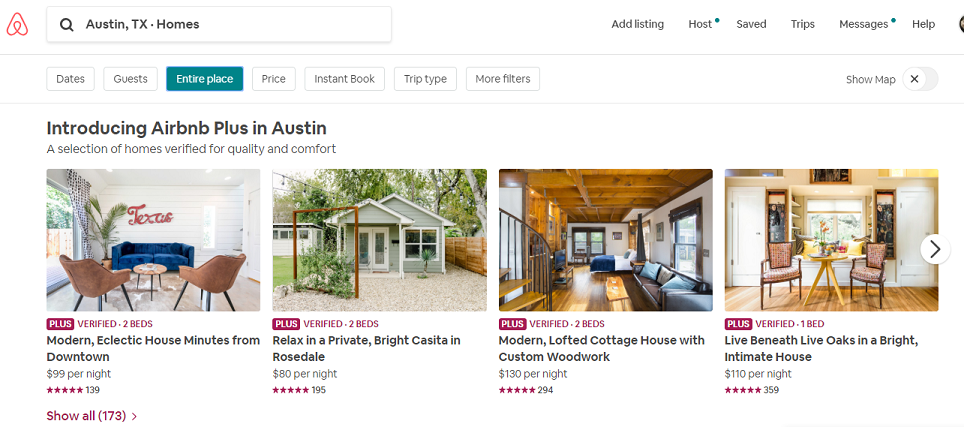Open the Lofted Cottage House photo
964x427 pixels.
point(605,240)
